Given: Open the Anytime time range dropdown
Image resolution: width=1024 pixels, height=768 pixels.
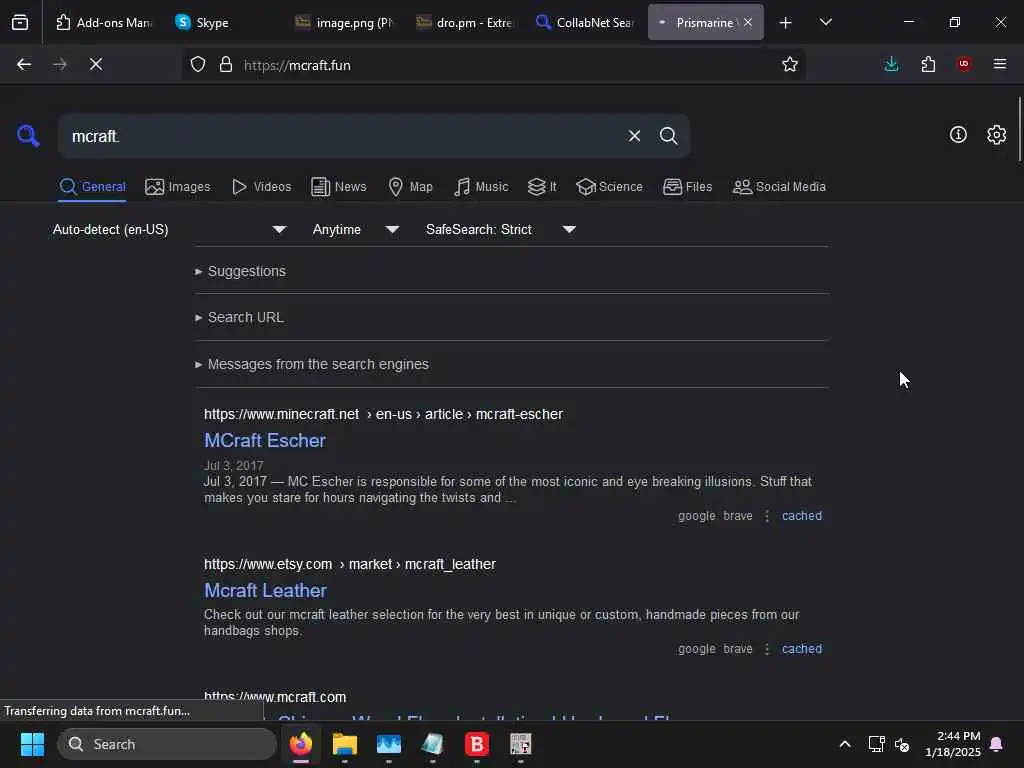Looking at the screenshot, I should click(355, 229).
